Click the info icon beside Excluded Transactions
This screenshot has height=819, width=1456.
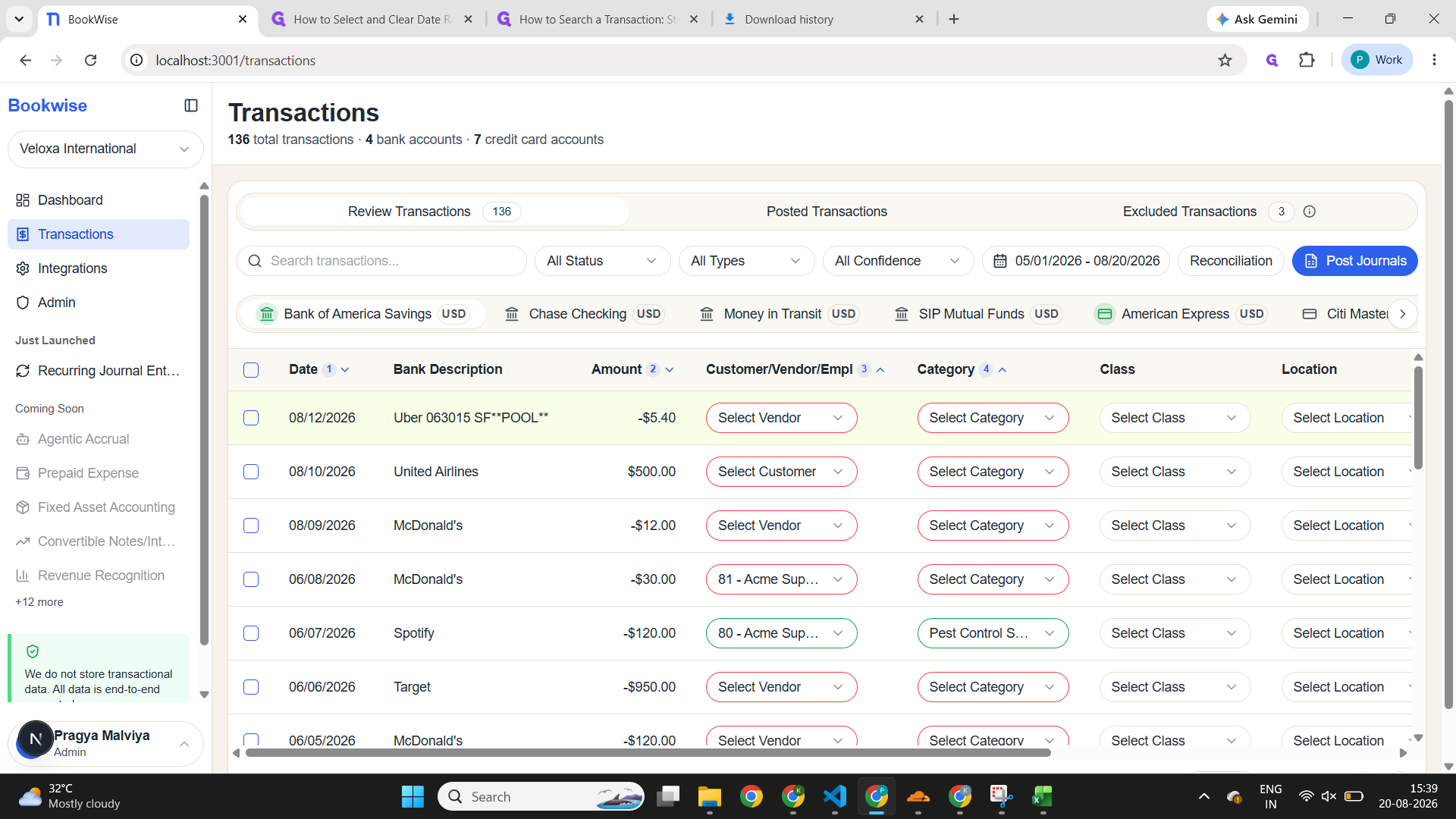[x=1310, y=212]
